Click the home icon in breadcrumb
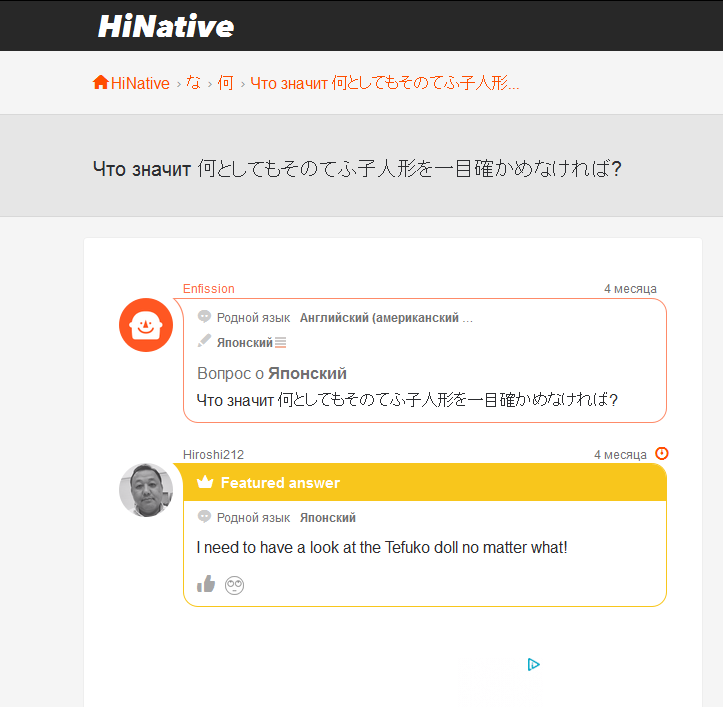The width and height of the screenshot is (723, 707). (x=100, y=83)
